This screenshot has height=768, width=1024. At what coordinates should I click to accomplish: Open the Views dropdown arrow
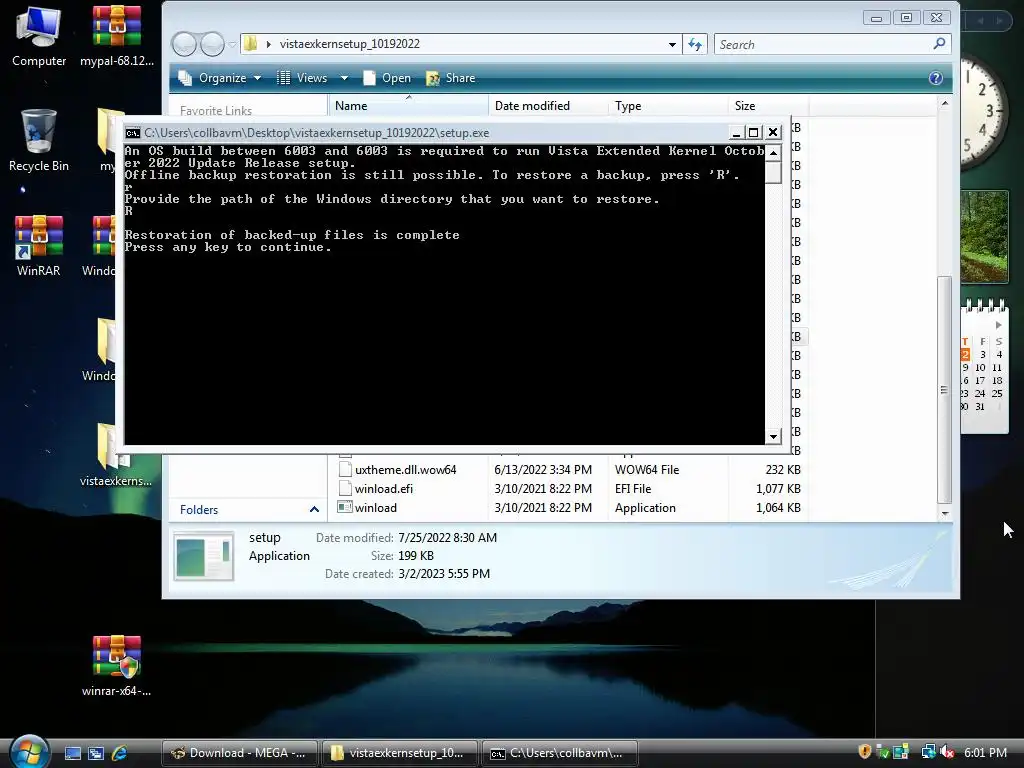[x=344, y=78]
